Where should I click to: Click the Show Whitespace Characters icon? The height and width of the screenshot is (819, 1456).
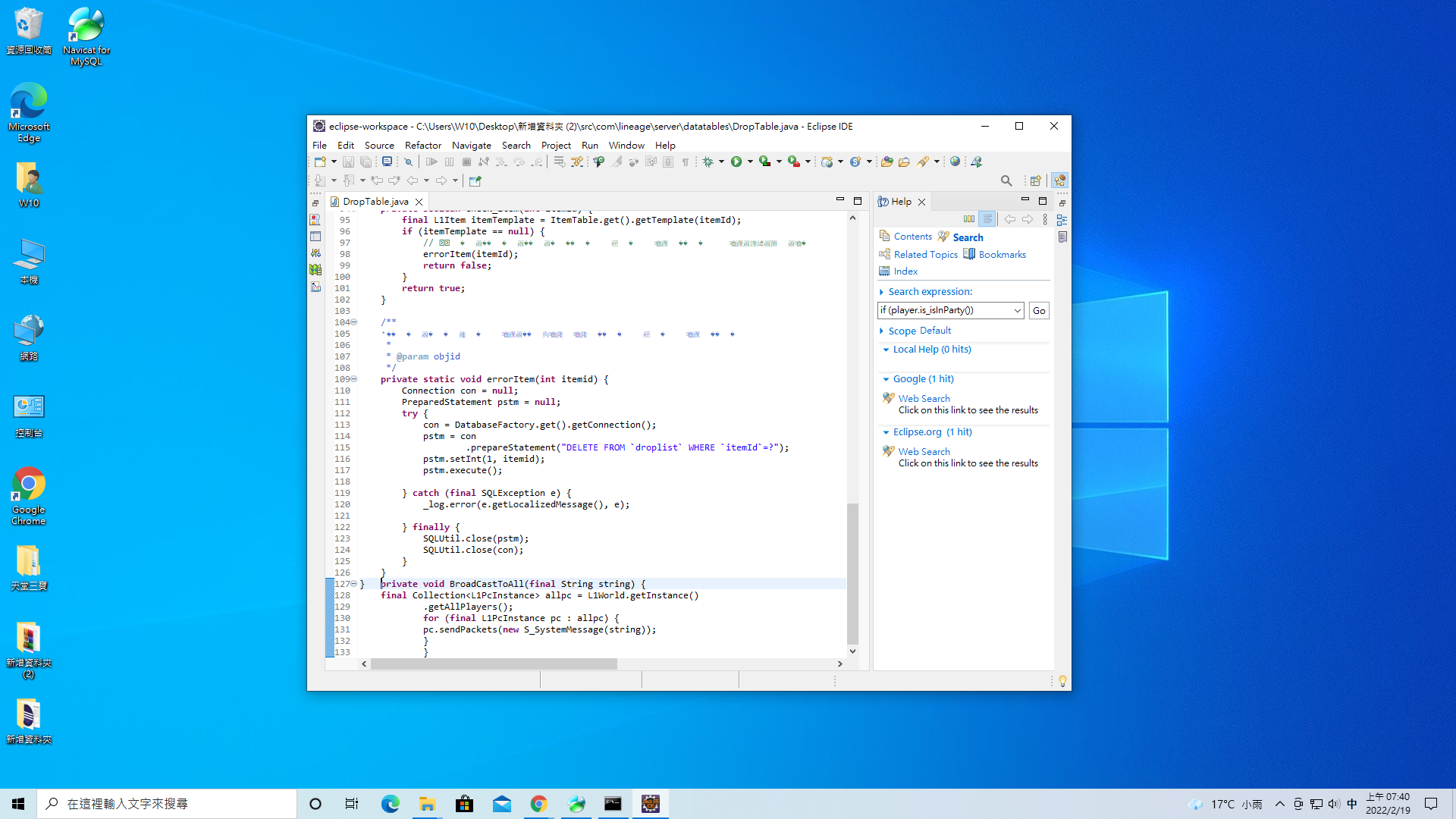point(686,162)
